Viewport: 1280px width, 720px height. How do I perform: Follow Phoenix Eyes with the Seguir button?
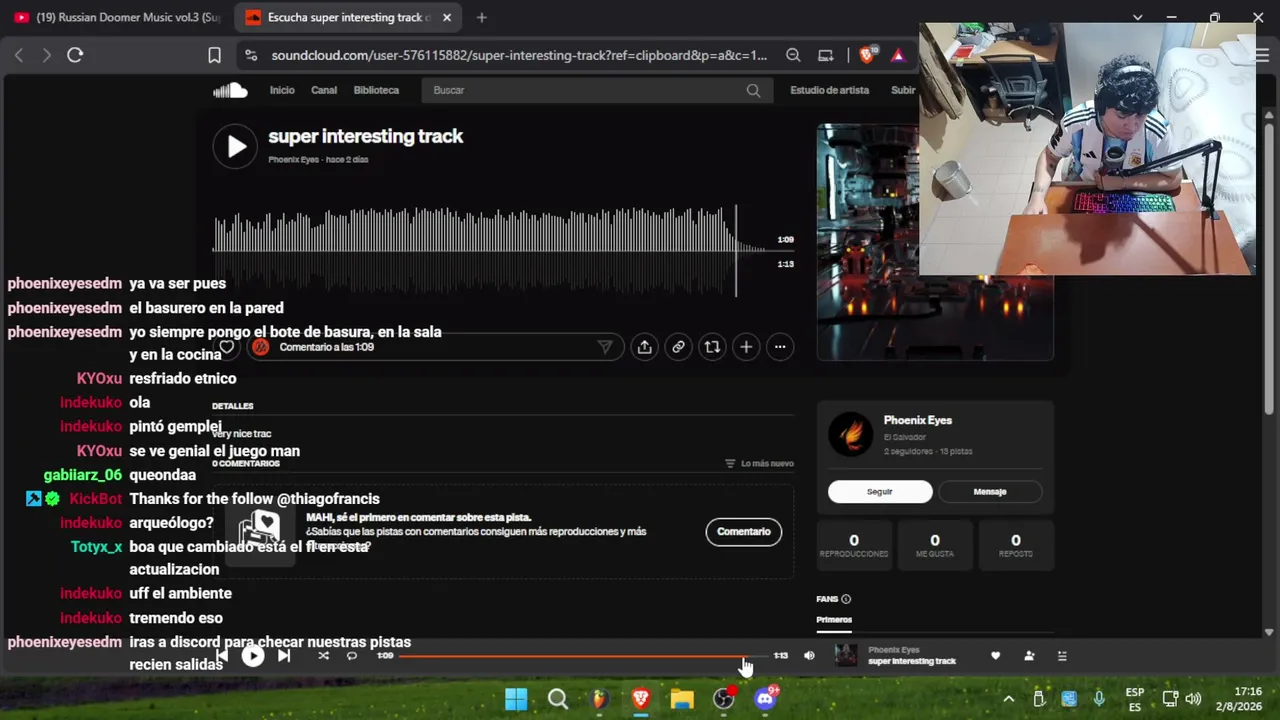[880, 491]
